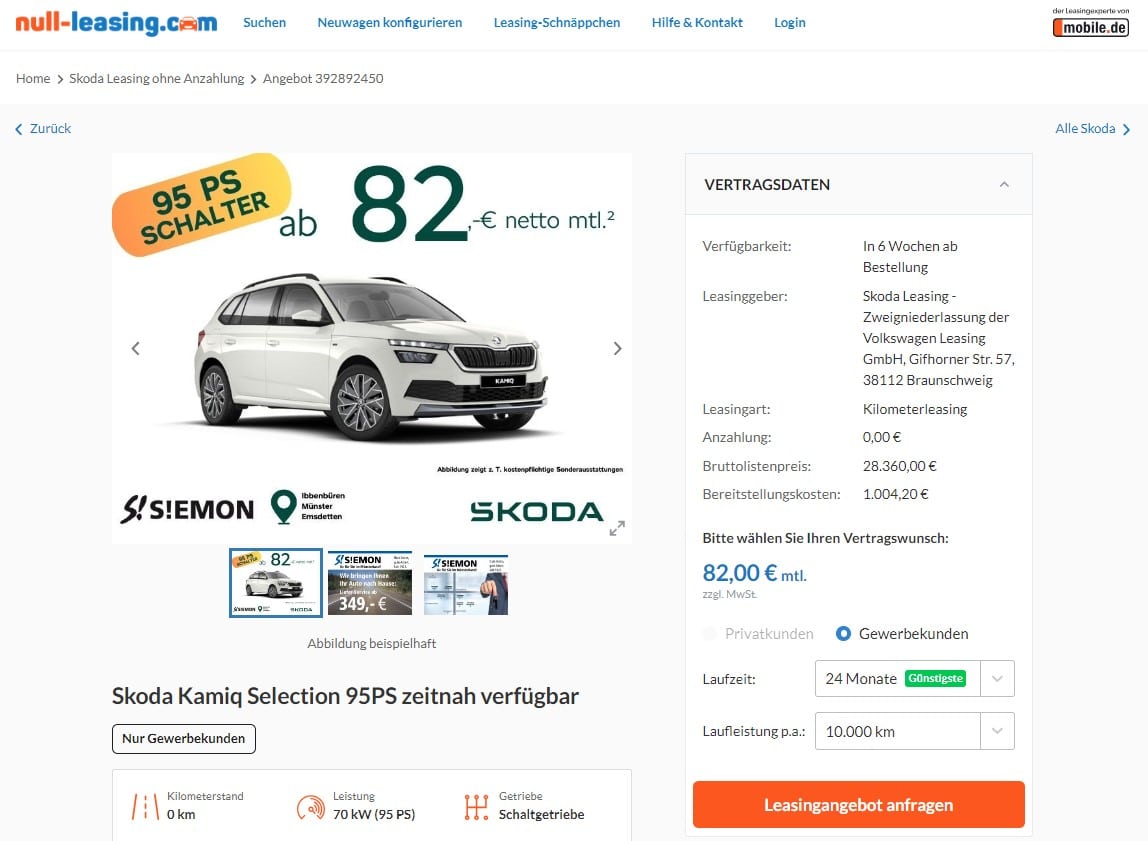Select the 349 € delivery service thumbnail
The height and width of the screenshot is (841, 1148).
(x=370, y=583)
